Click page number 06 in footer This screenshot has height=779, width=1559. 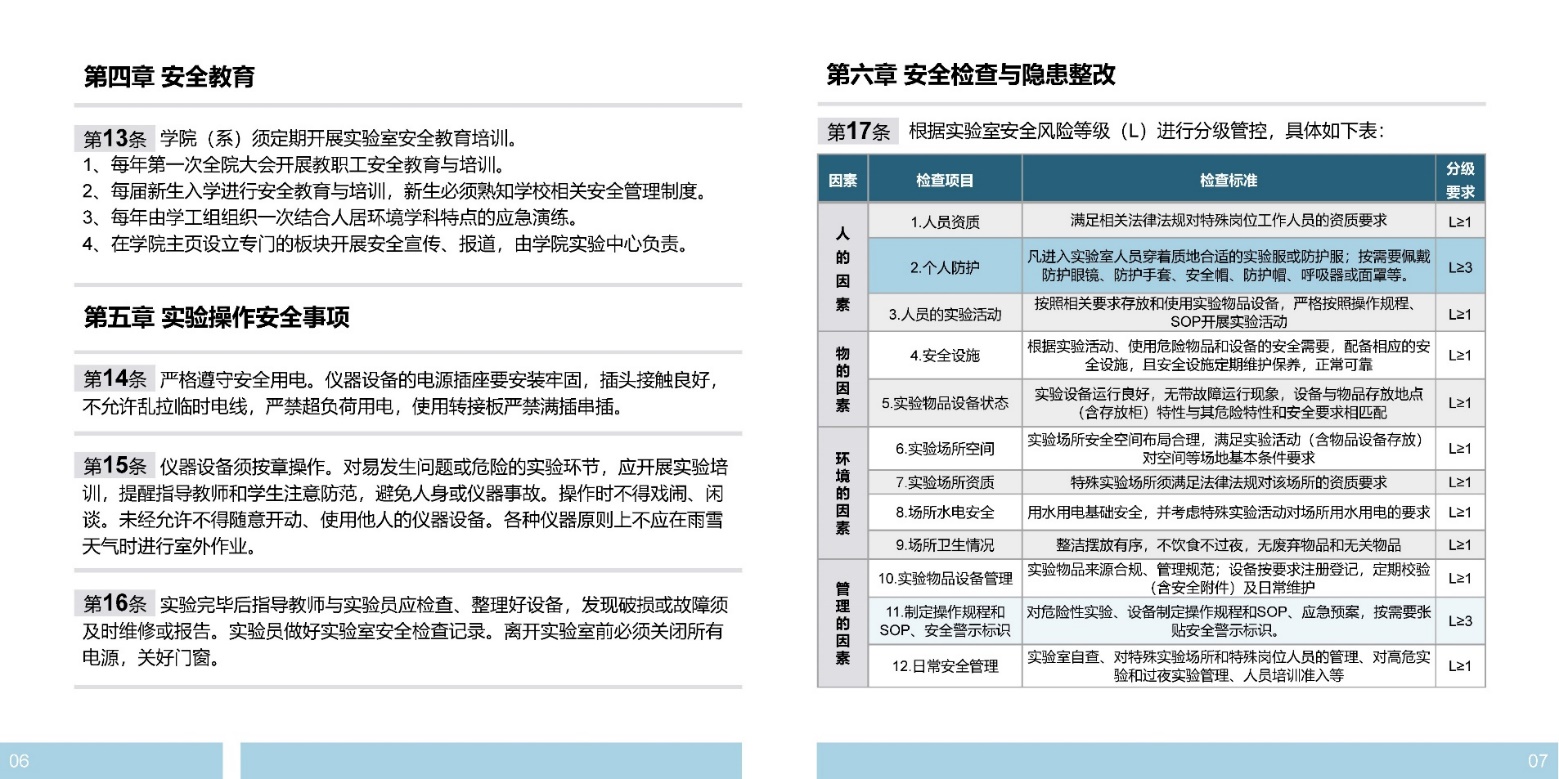click(x=20, y=760)
